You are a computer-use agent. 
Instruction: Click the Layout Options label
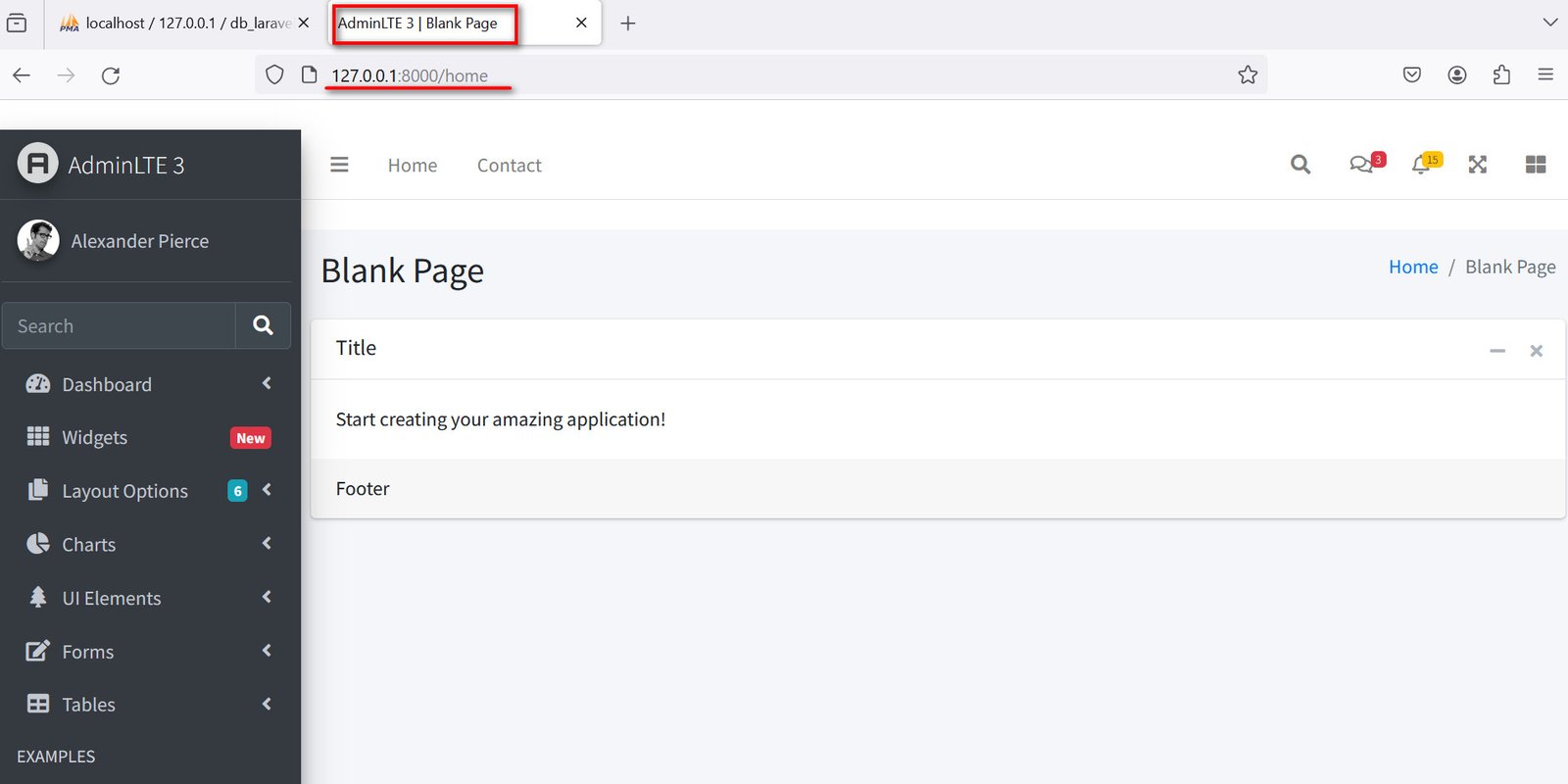point(125,491)
